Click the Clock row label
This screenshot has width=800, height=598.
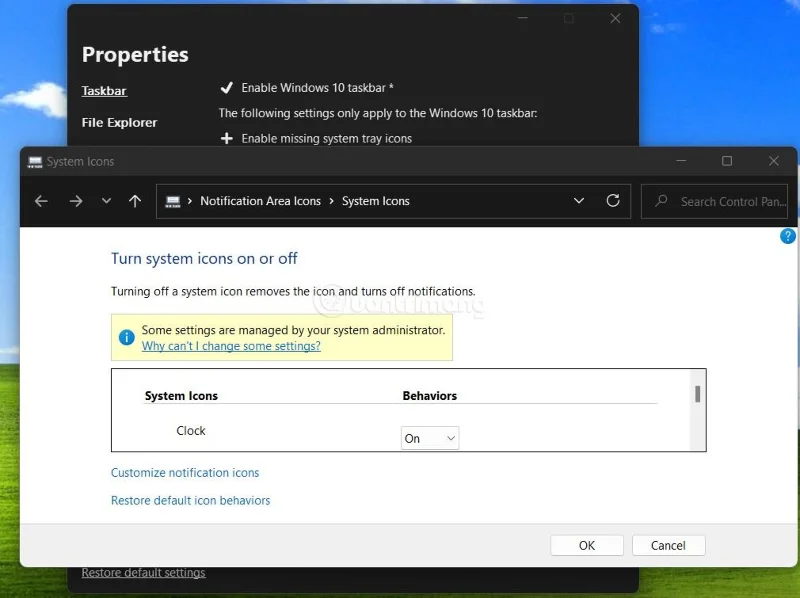click(x=191, y=431)
